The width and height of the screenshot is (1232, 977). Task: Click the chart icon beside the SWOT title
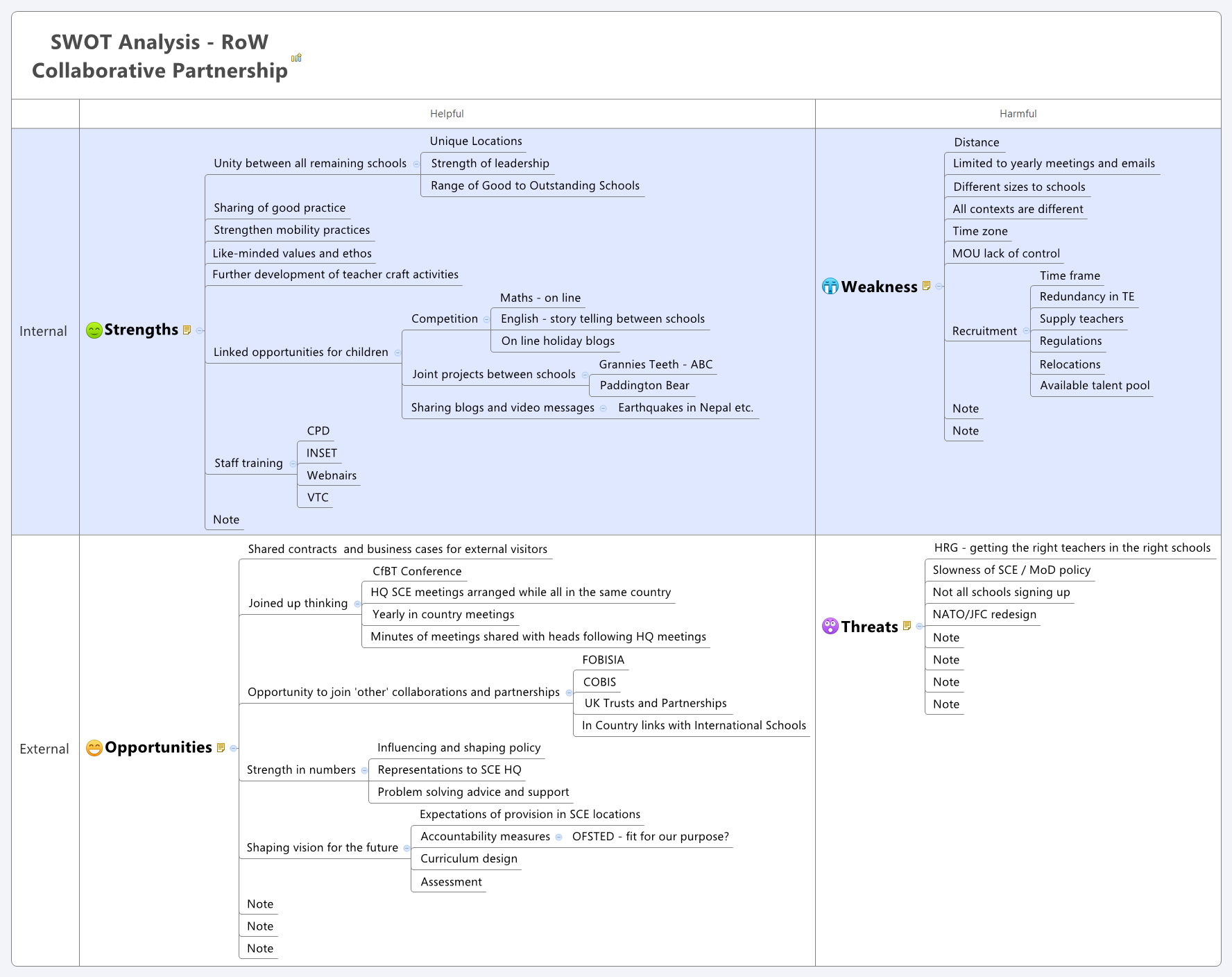click(297, 58)
